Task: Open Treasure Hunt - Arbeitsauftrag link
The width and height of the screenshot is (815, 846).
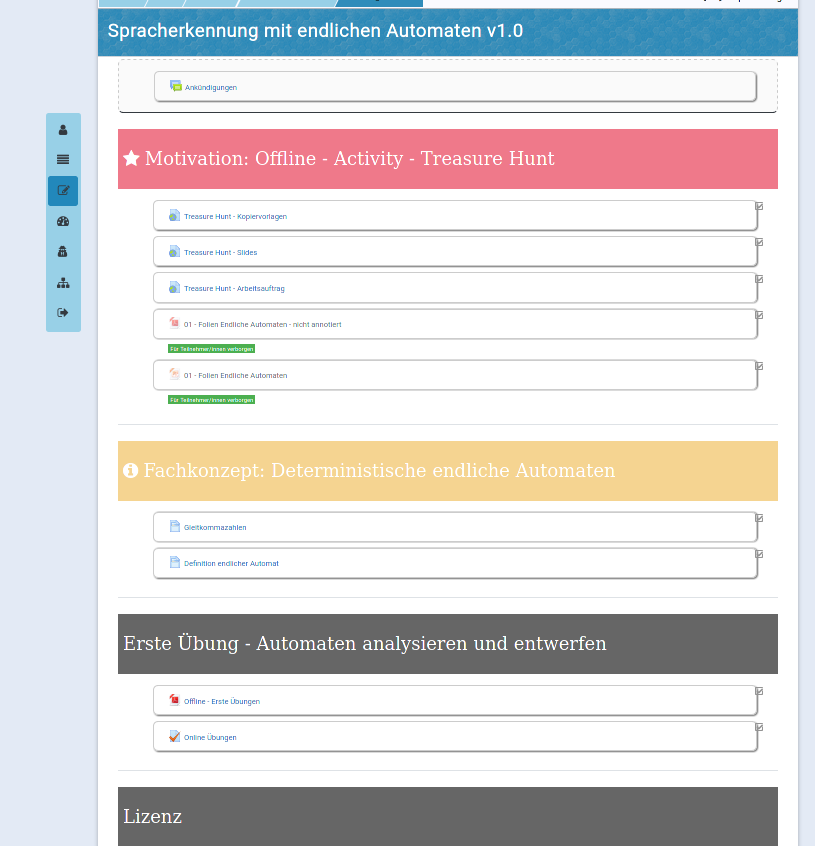Action: pyautogui.click(x=234, y=289)
